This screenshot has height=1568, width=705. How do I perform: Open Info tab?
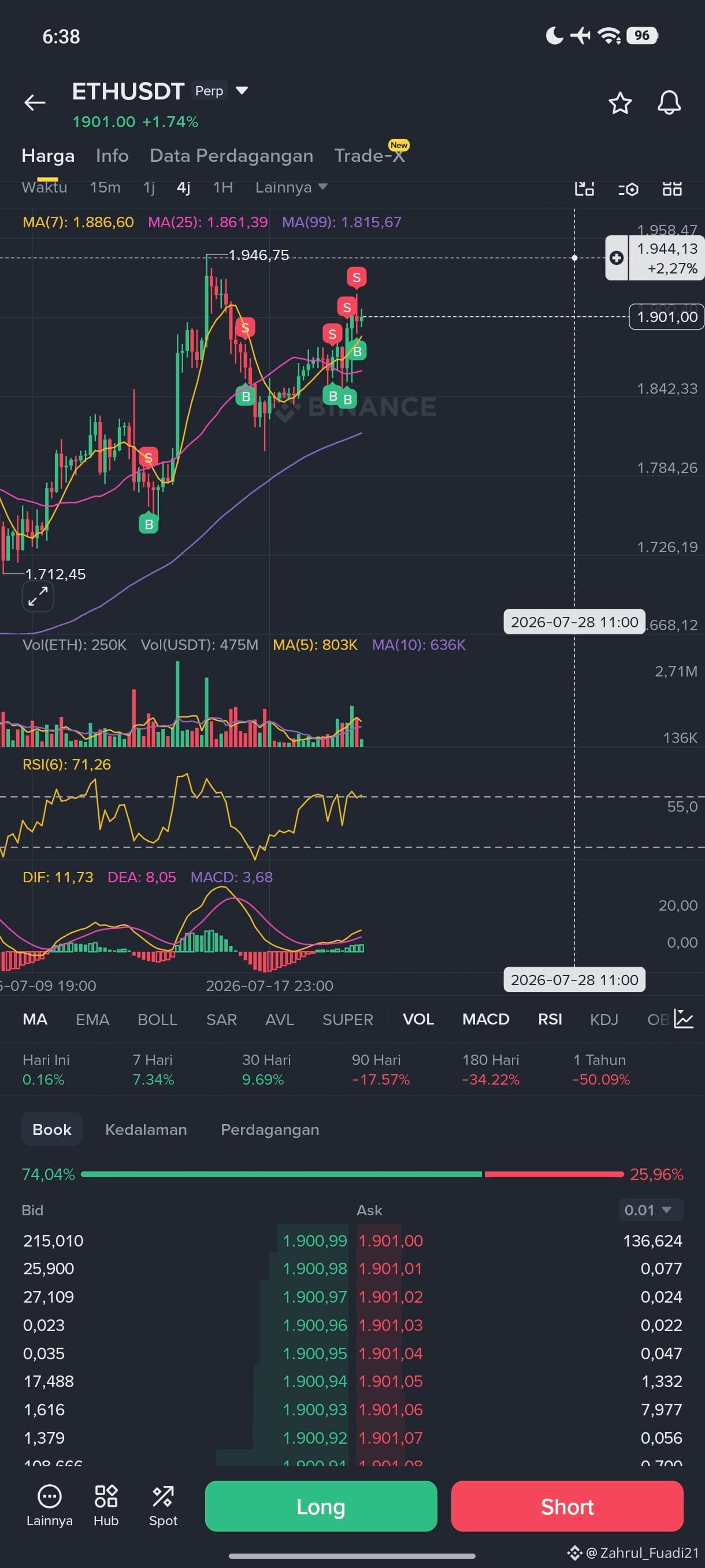pos(112,156)
